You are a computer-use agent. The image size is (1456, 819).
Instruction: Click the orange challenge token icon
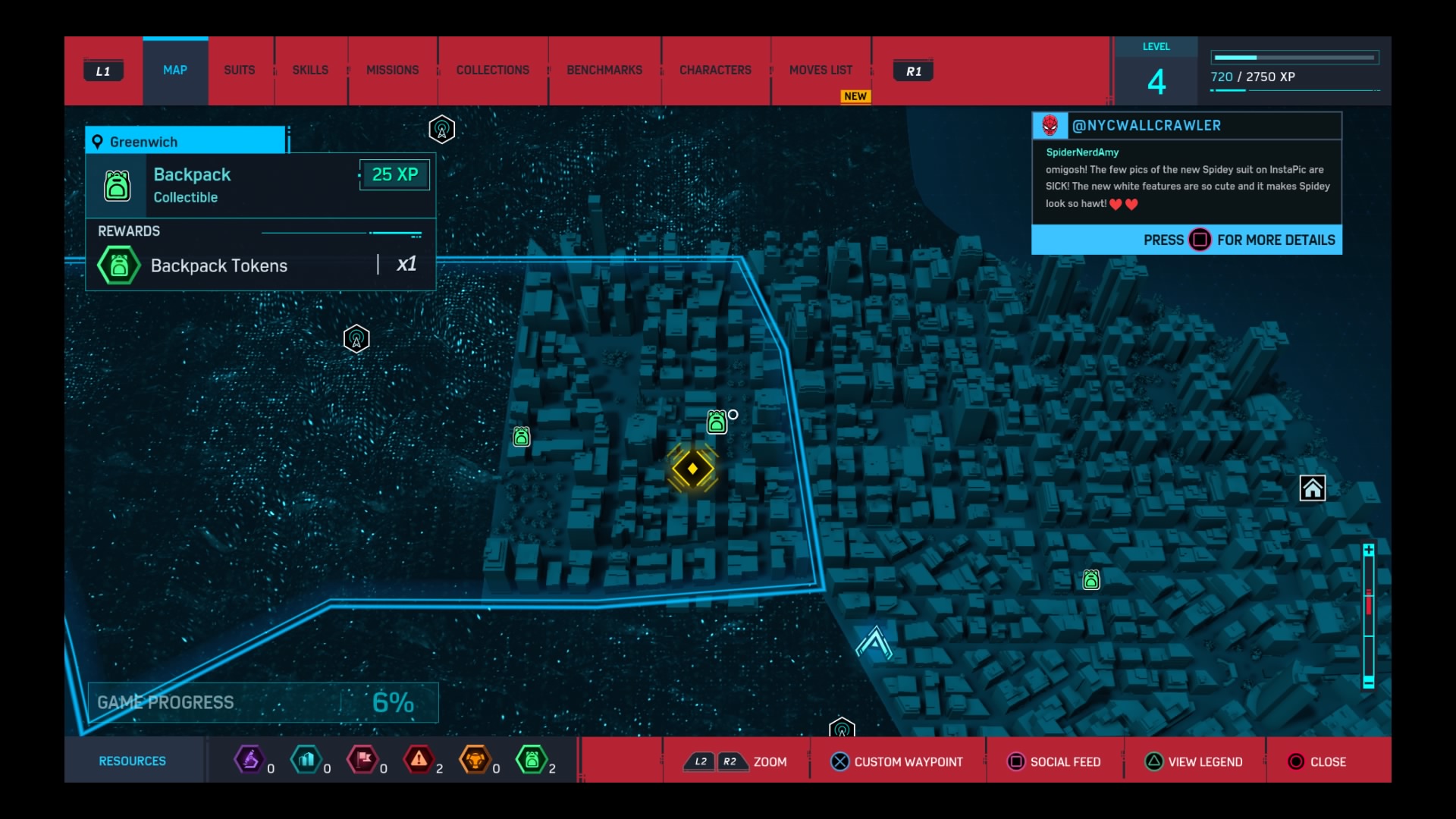[475, 759]
